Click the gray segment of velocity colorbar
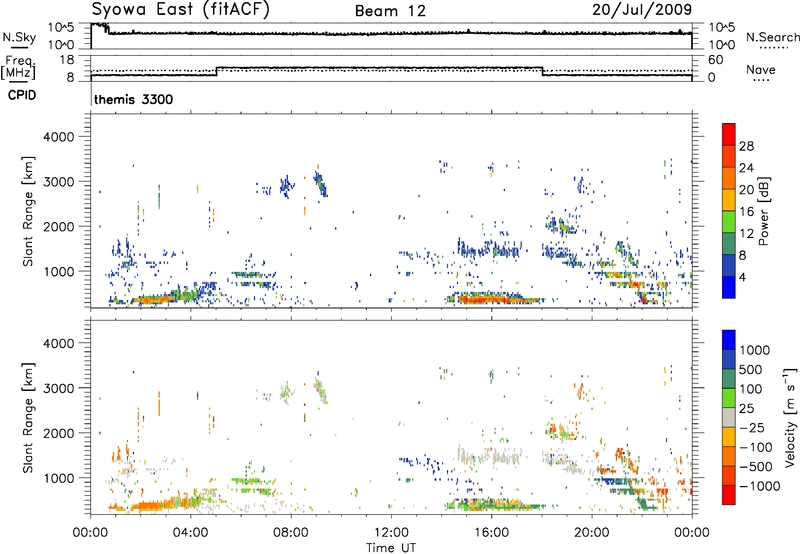This screenshot has width=800, height=554. coord(729,417)
